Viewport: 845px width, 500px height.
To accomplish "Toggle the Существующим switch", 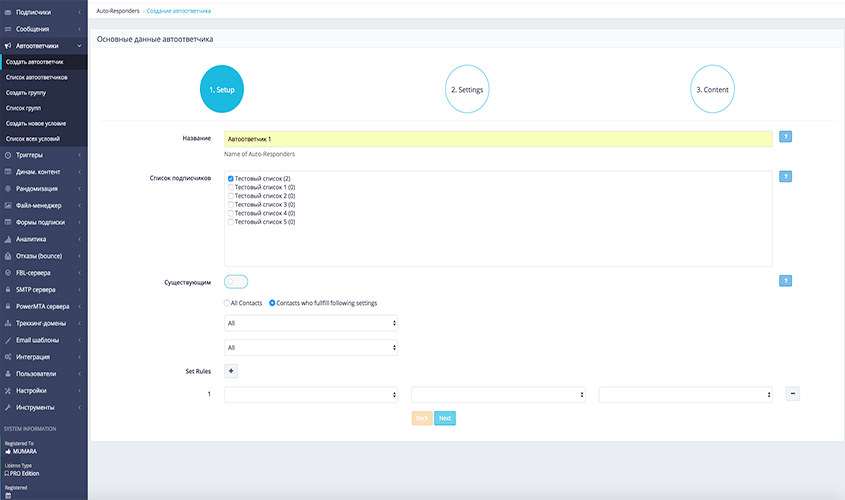I will [x=236, y=282].
